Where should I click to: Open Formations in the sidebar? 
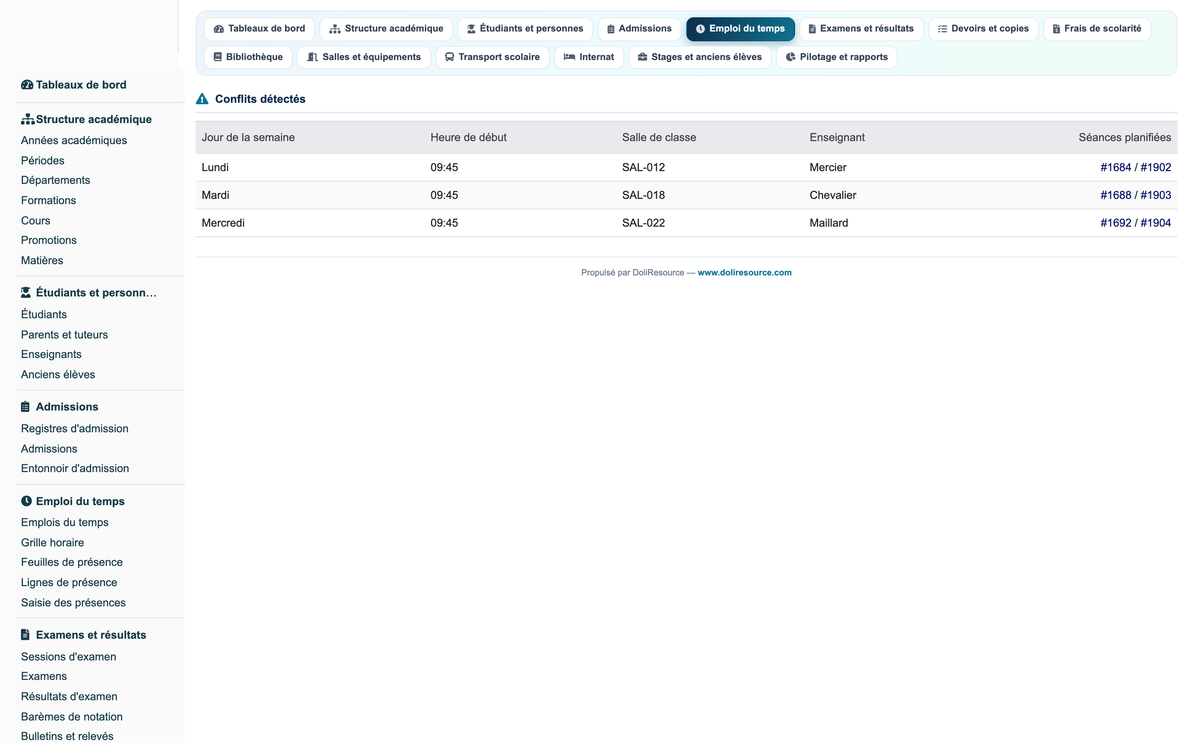pos(49,200)
